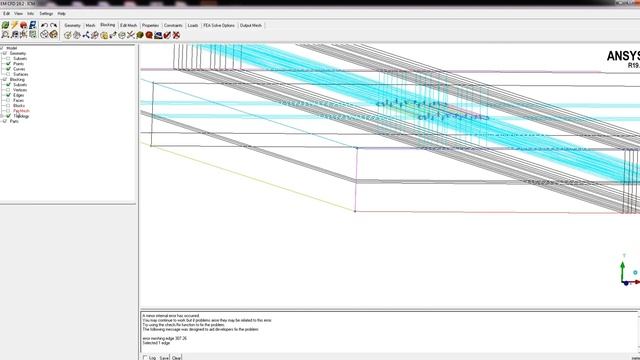This screenshot has width=640, height=360.
Task: Select the Associate tool
Action: click(x=104, y=36)
